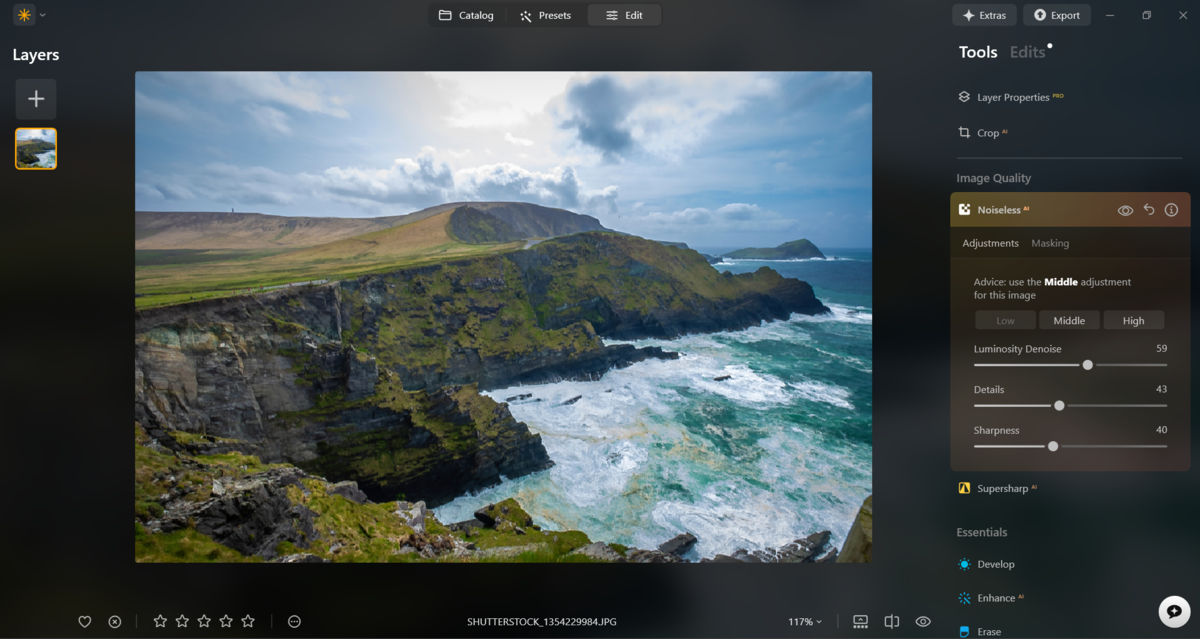
Task: Rate photo four stars
Action: pos(226,621)
